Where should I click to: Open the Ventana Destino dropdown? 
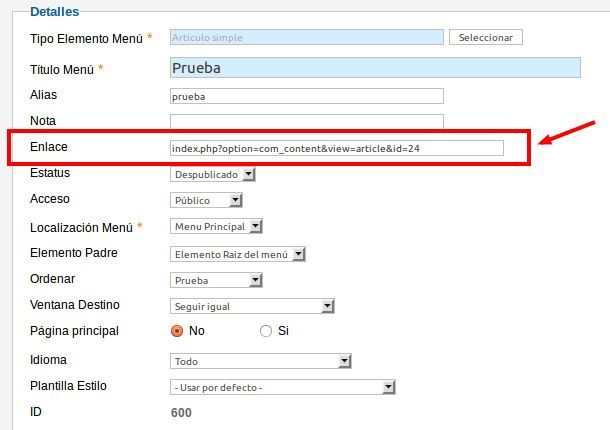(252, 306)
